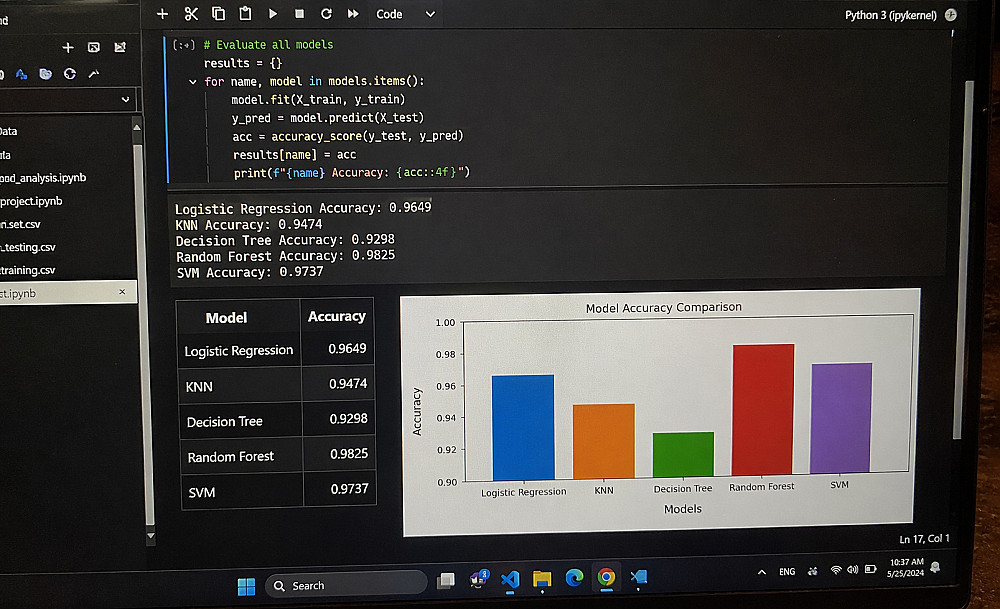Expand the sidebar dropdown chevron
The image size is (1000, 609).
(125, 99)
